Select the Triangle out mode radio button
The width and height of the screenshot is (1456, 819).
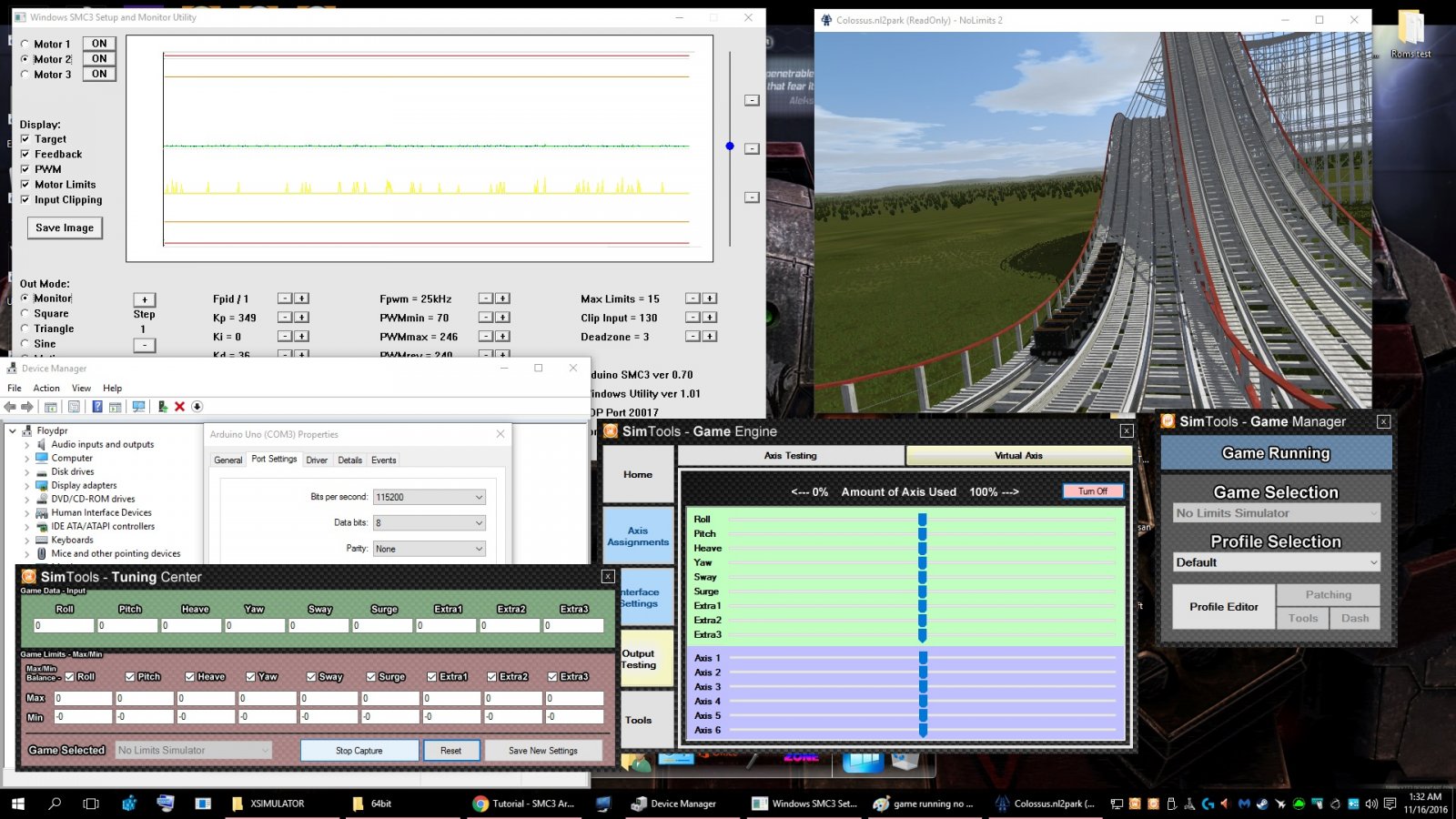tap(25, 329)
